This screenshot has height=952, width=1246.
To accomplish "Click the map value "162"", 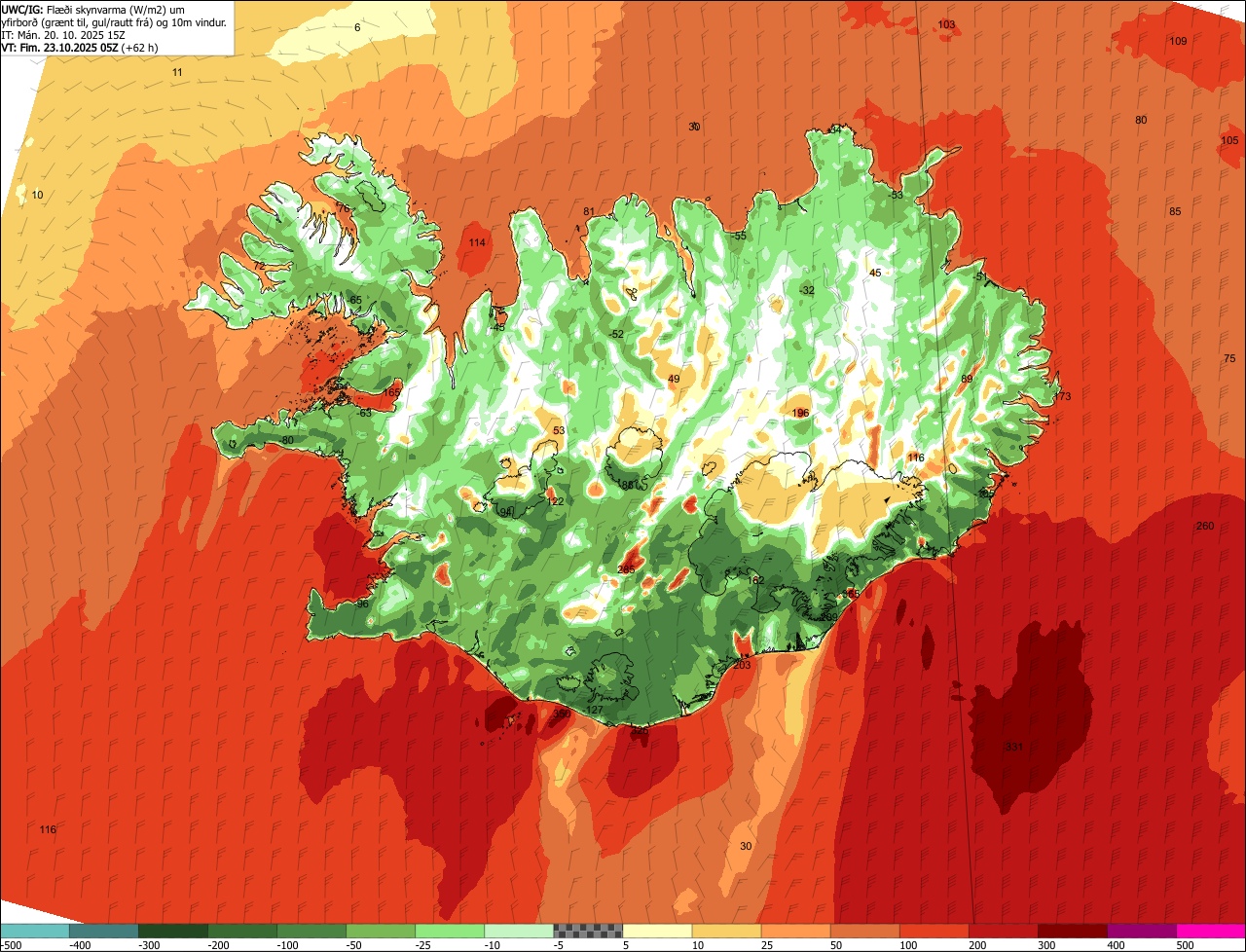I will coord(756,580).
